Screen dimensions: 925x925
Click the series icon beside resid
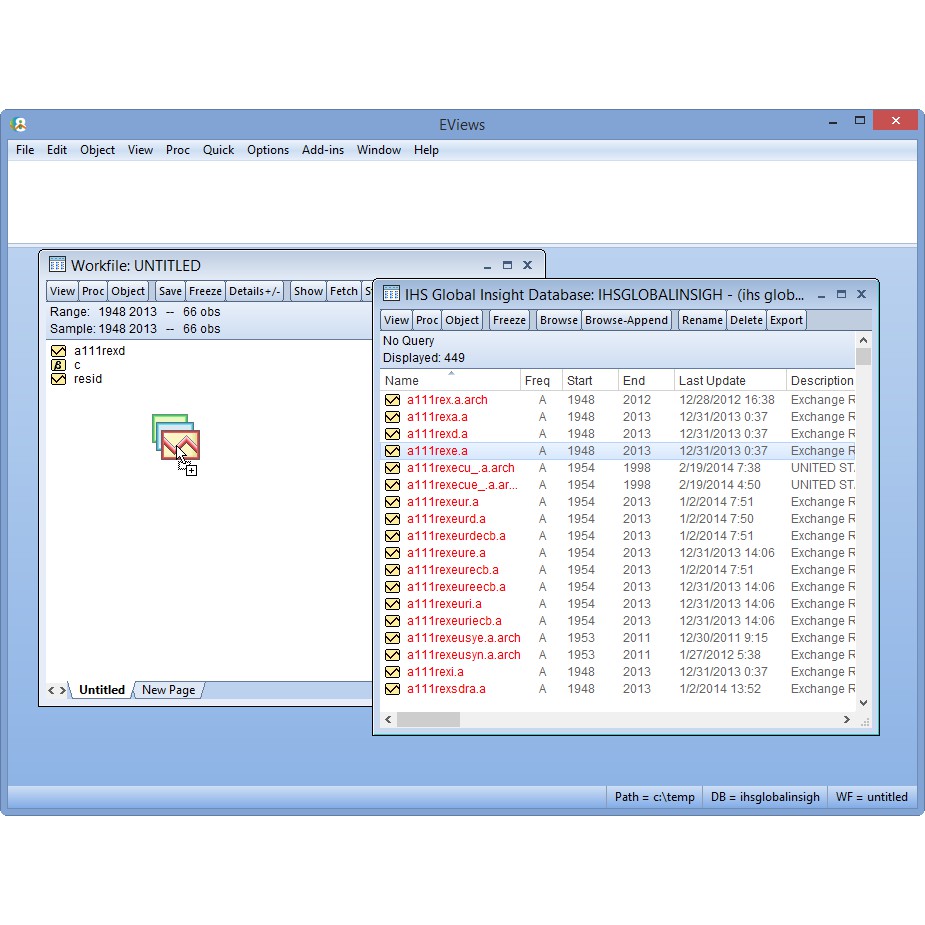[x=58, y=379]
